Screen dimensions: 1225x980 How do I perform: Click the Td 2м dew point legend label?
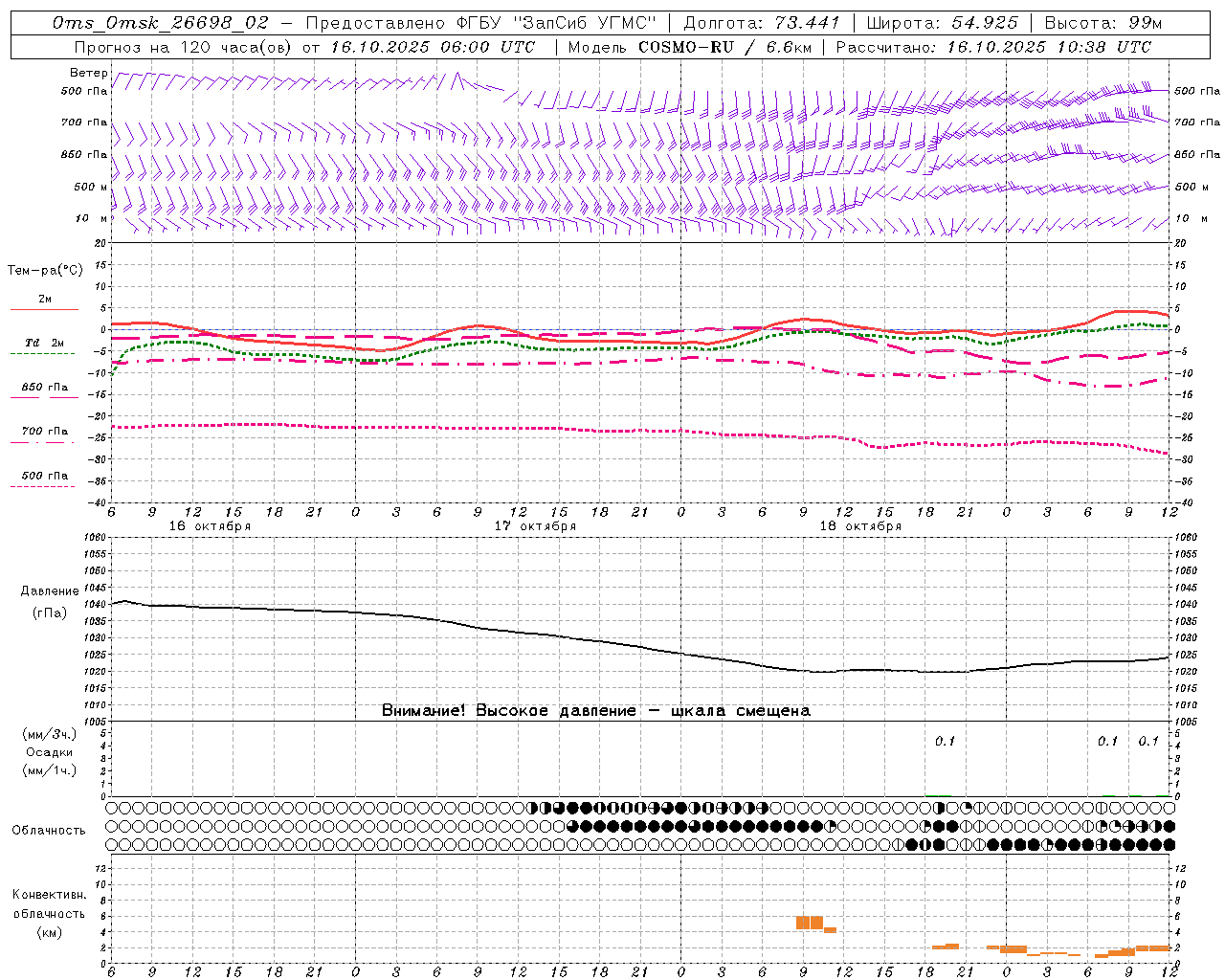point(44,343)
